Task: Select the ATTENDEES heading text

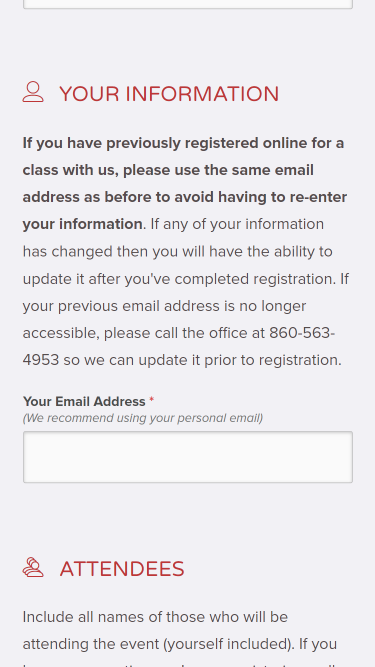Action: [x=122, y=569]
